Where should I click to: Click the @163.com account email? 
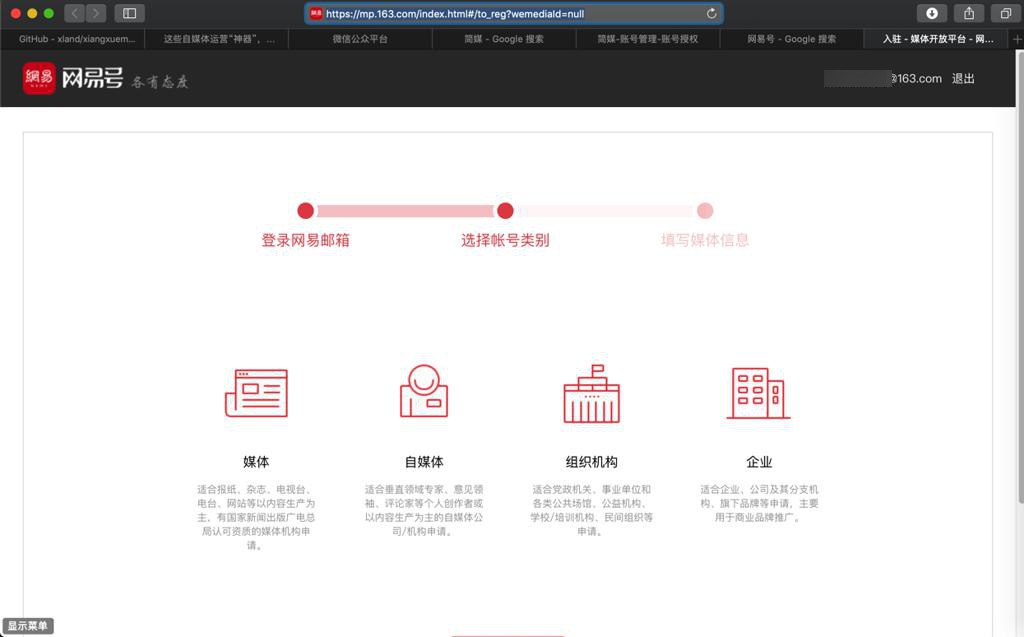coord(883,78)
